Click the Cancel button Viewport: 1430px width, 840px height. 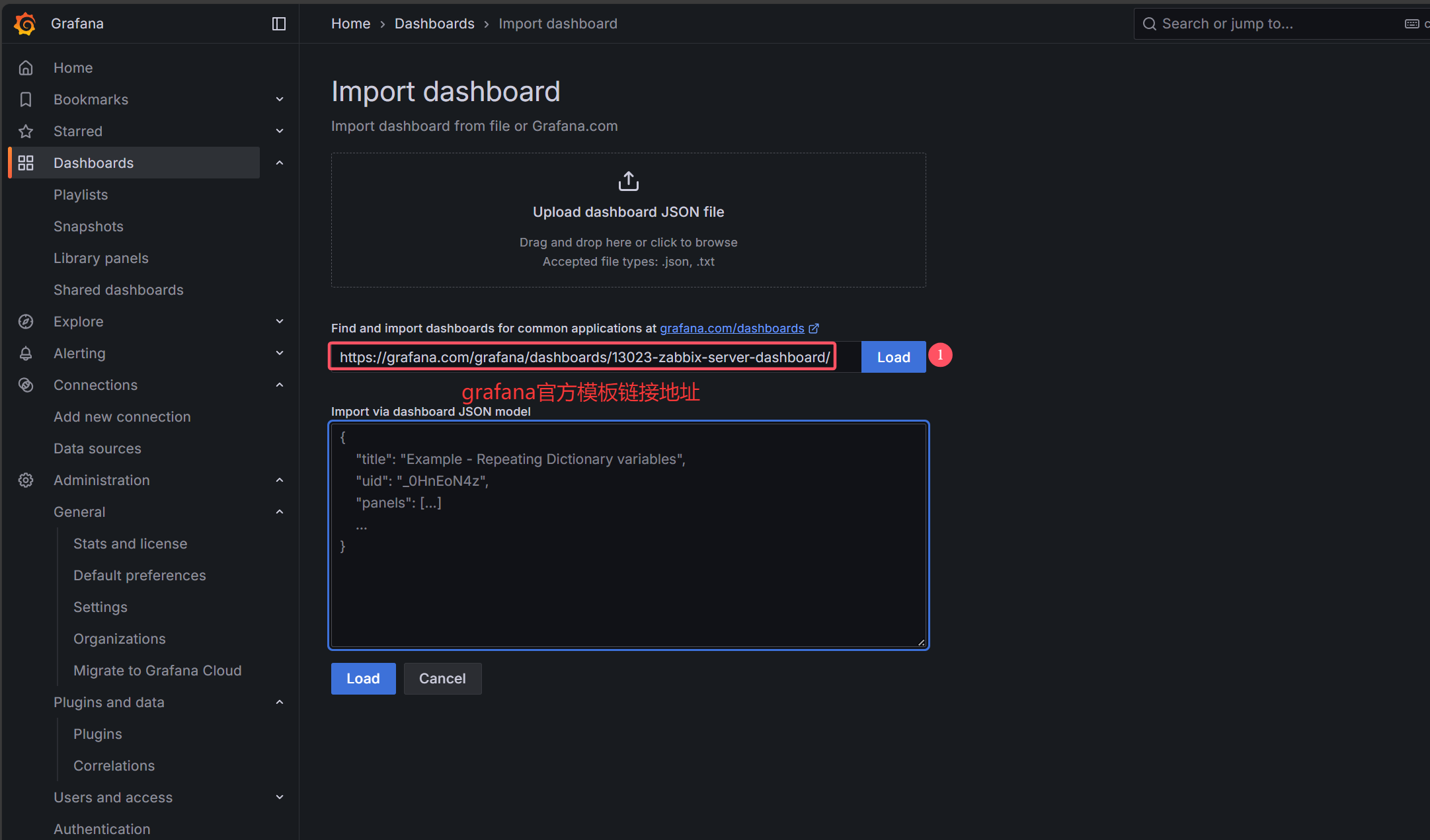(442, 679)
